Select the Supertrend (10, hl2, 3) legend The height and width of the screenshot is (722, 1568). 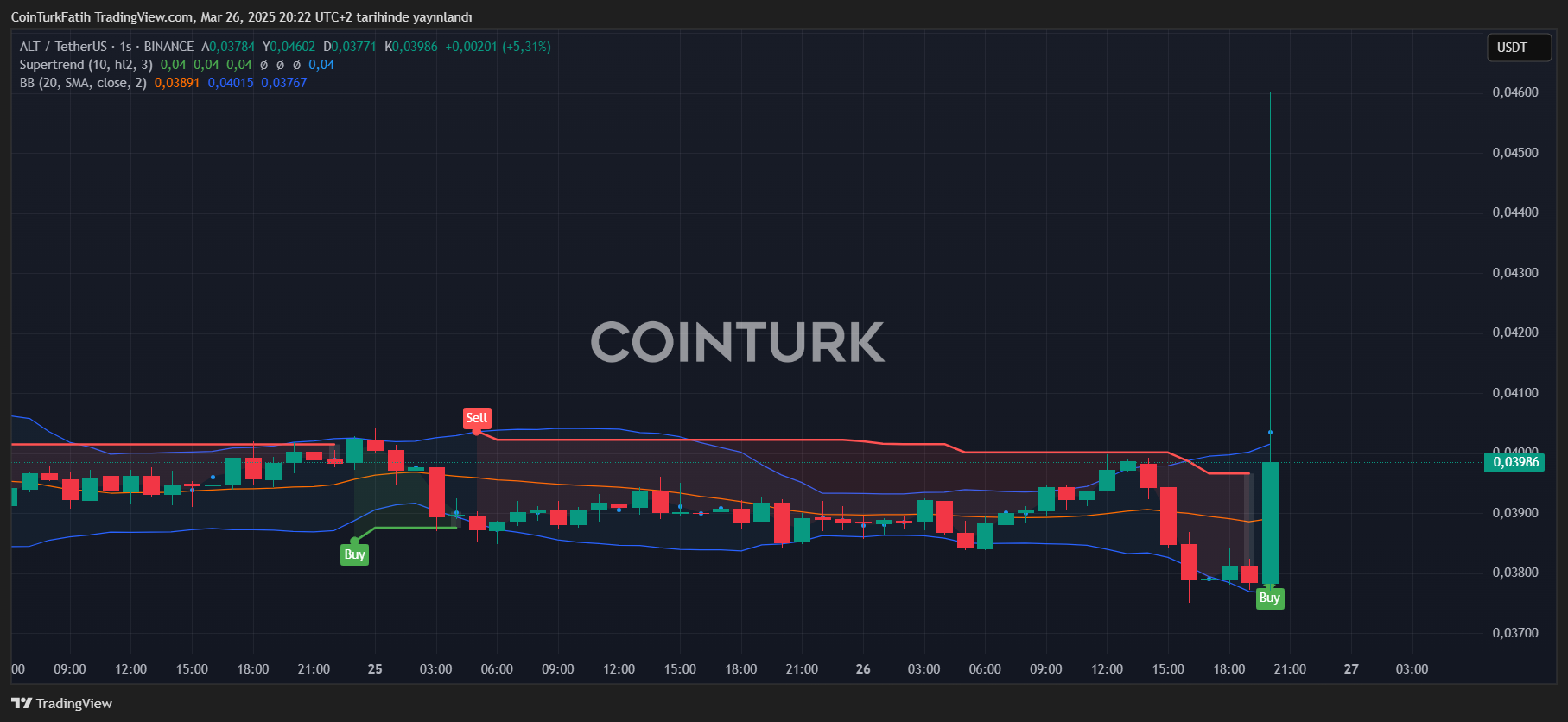pyautogui.click(x=86, y=65)
